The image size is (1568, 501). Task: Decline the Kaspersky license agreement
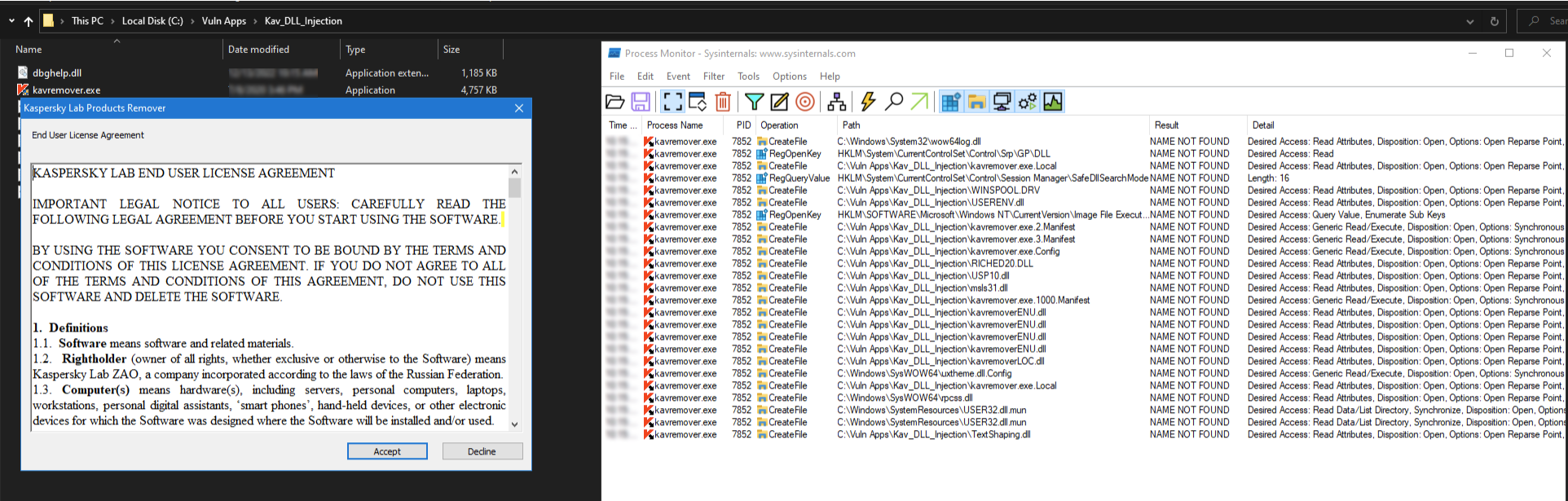[x=482, y=451]
